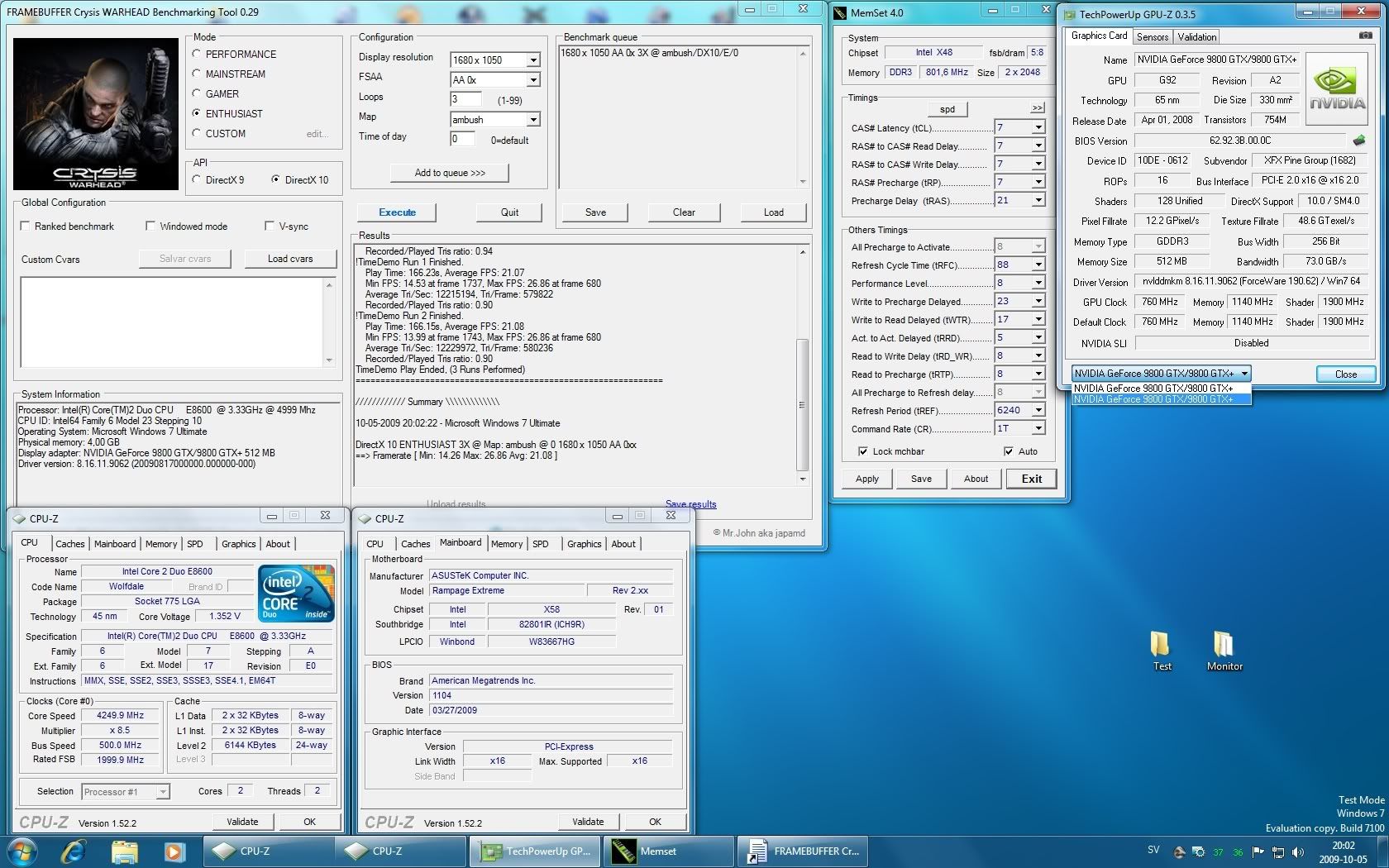Switch to the second CPU-Z taskbar button
The image size is (1389, 868).
click(402, 851)
